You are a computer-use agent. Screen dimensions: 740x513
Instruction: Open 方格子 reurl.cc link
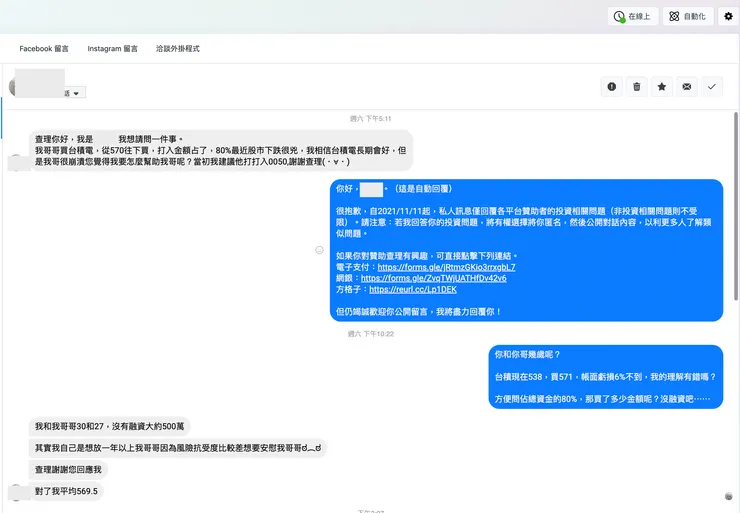[413, 289]
